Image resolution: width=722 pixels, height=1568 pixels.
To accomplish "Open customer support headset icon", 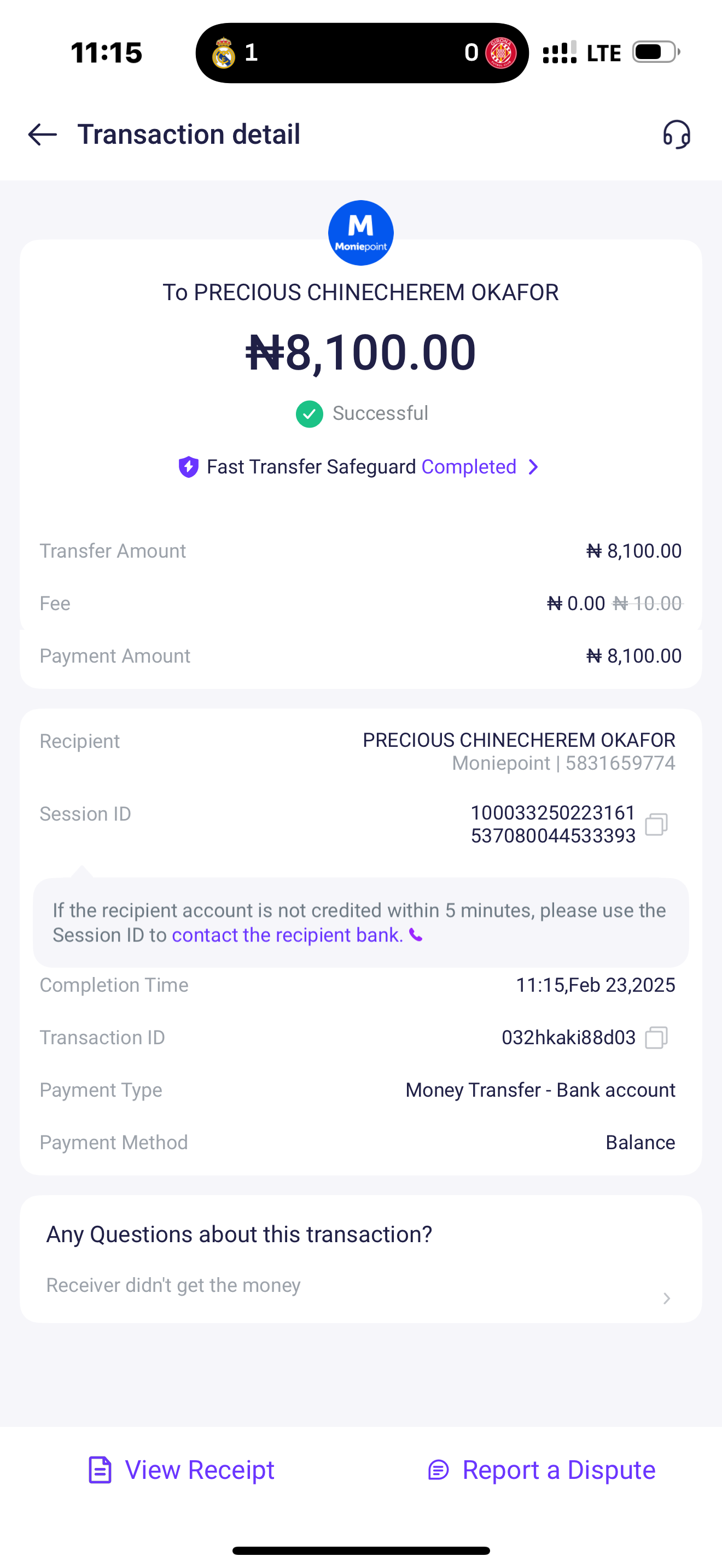I will tap(677, 134).
